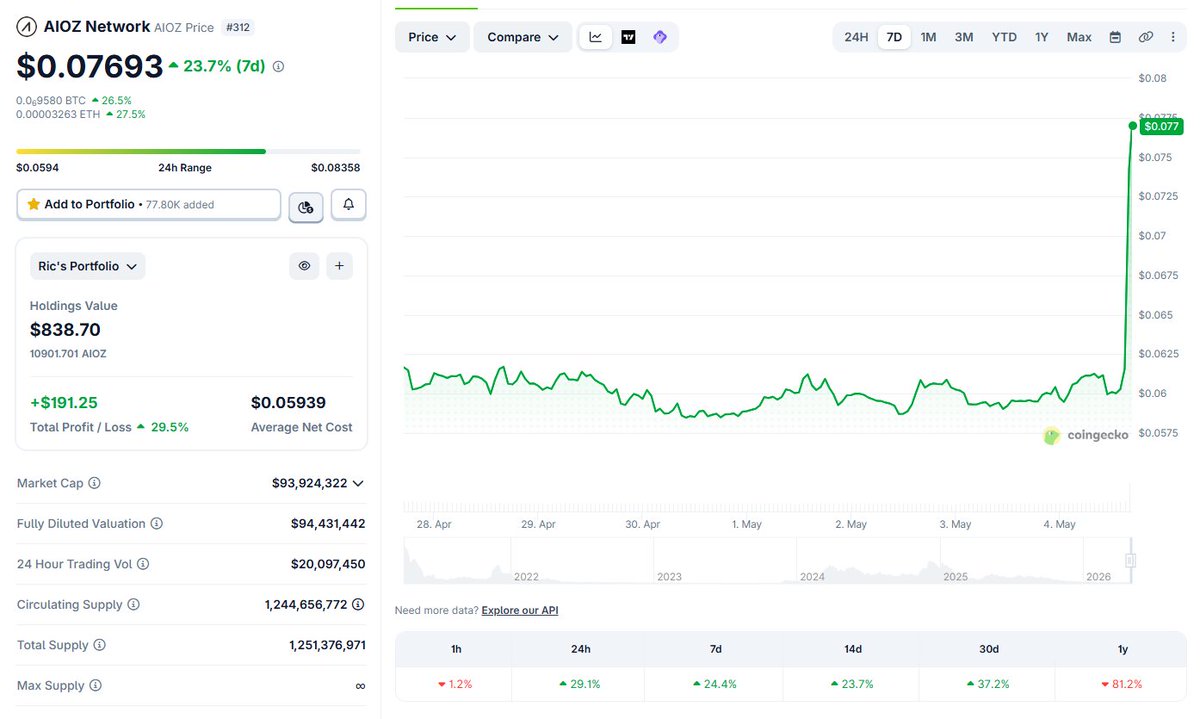Viewport: 1200px width, 719px height.
Task: Click the $94,431,442 fully diluted value
Action: (x=328, y=524)
